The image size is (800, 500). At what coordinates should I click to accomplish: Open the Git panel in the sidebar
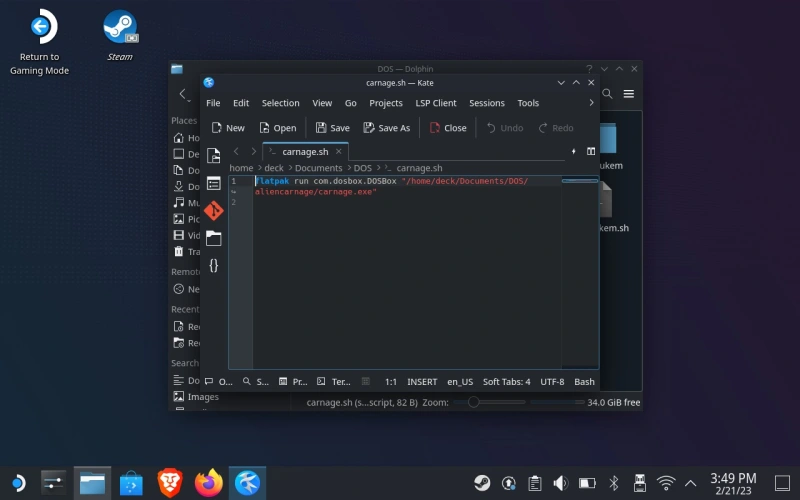(213, 211)
